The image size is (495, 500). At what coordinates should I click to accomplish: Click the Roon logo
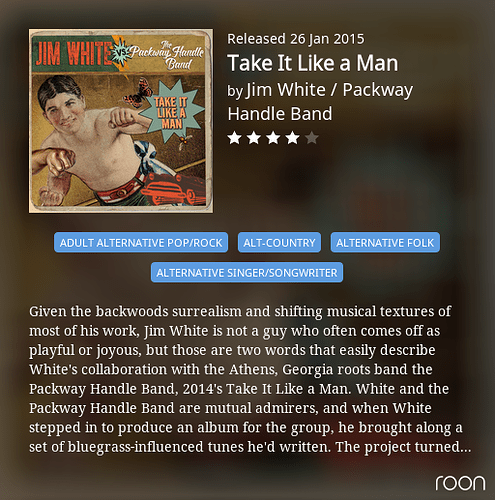pos(460,483)
